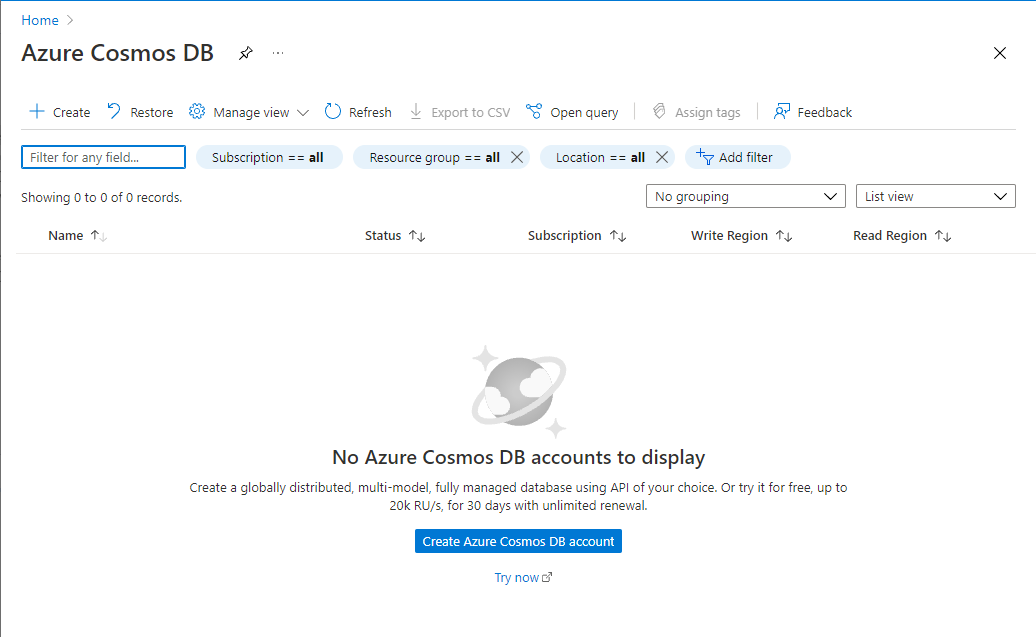Close the Azure Cosmos DB blade
This screenshot has width=1036, height=637.
point(1000,53)
